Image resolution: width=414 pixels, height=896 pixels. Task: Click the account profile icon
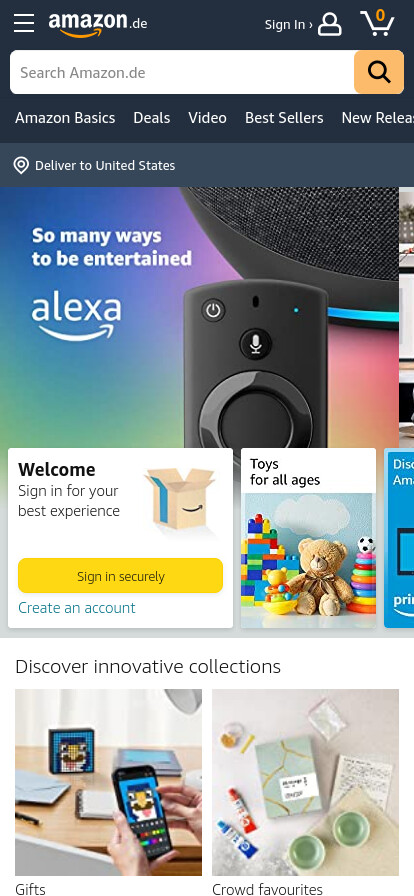pyautogui.click(x=330, y=25)
